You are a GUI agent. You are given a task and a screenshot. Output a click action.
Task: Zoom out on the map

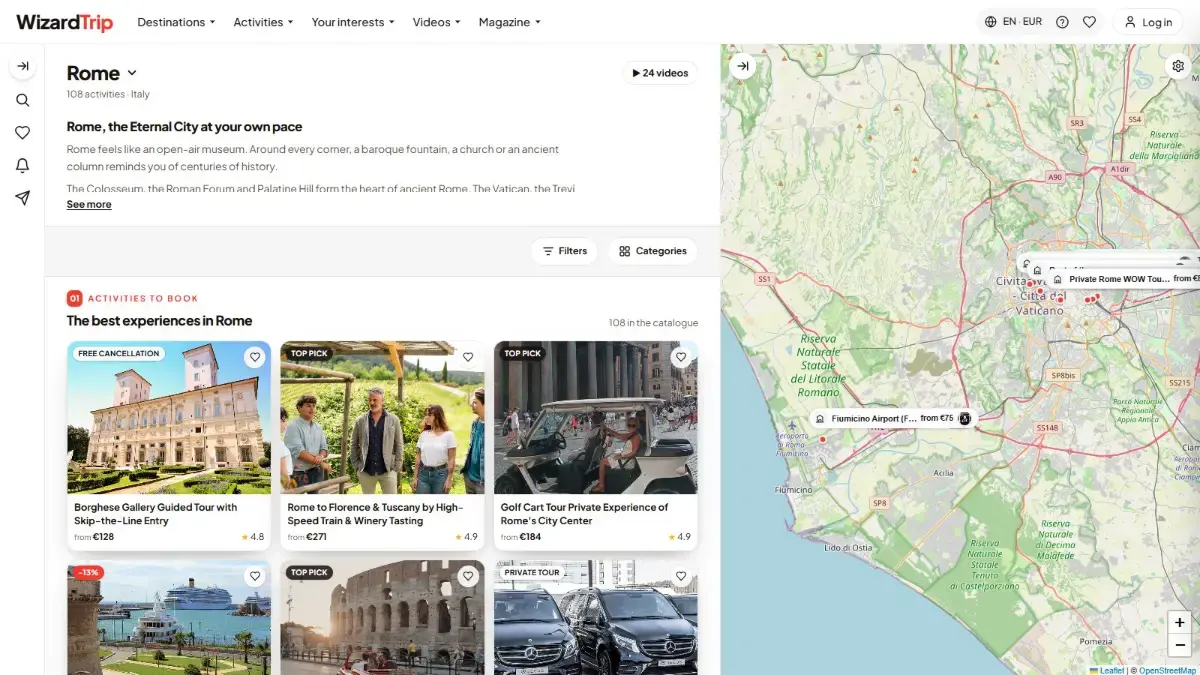1180,645
